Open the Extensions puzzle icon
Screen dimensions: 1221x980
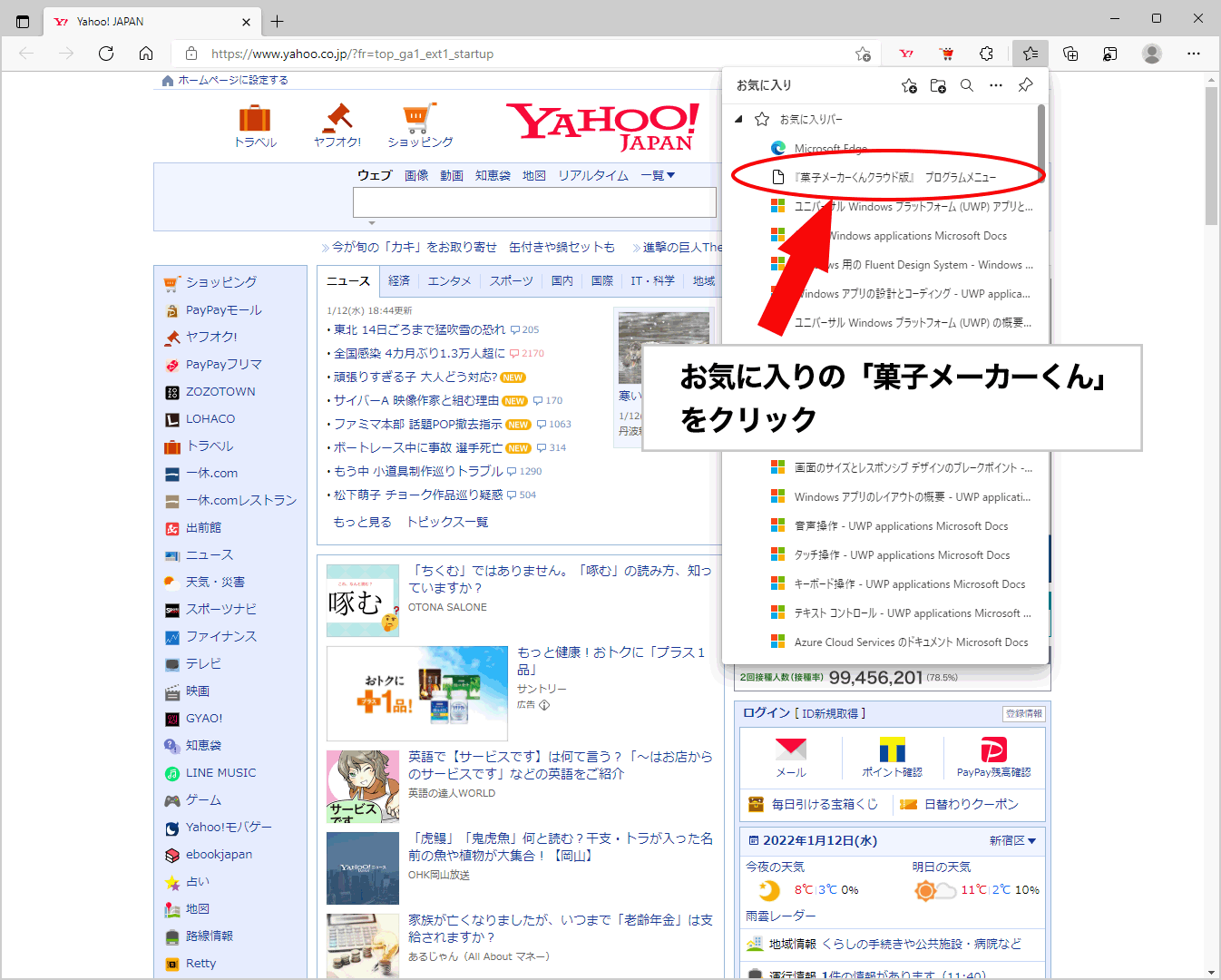987,54
